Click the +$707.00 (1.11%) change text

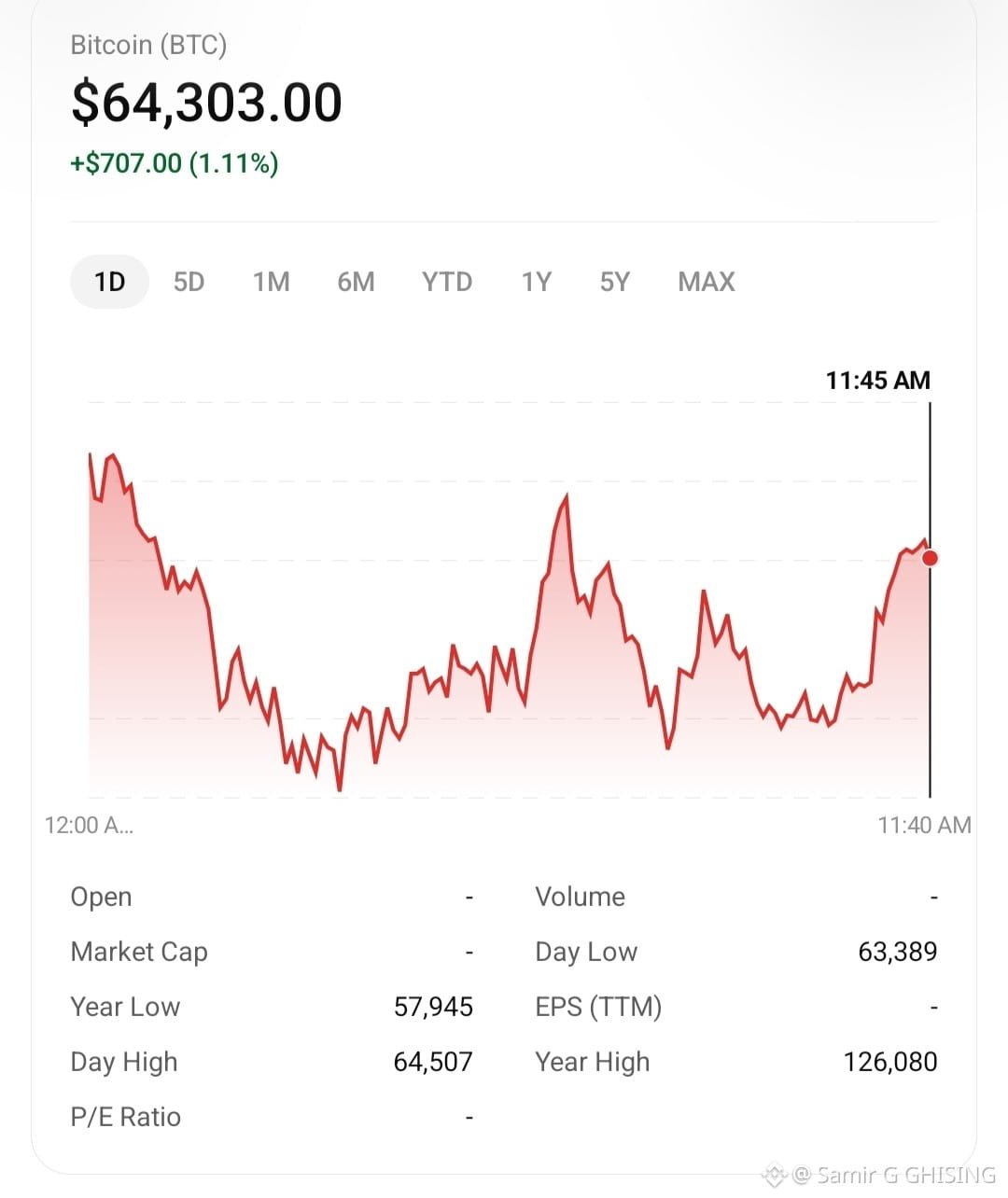click(x=175, y=163)
